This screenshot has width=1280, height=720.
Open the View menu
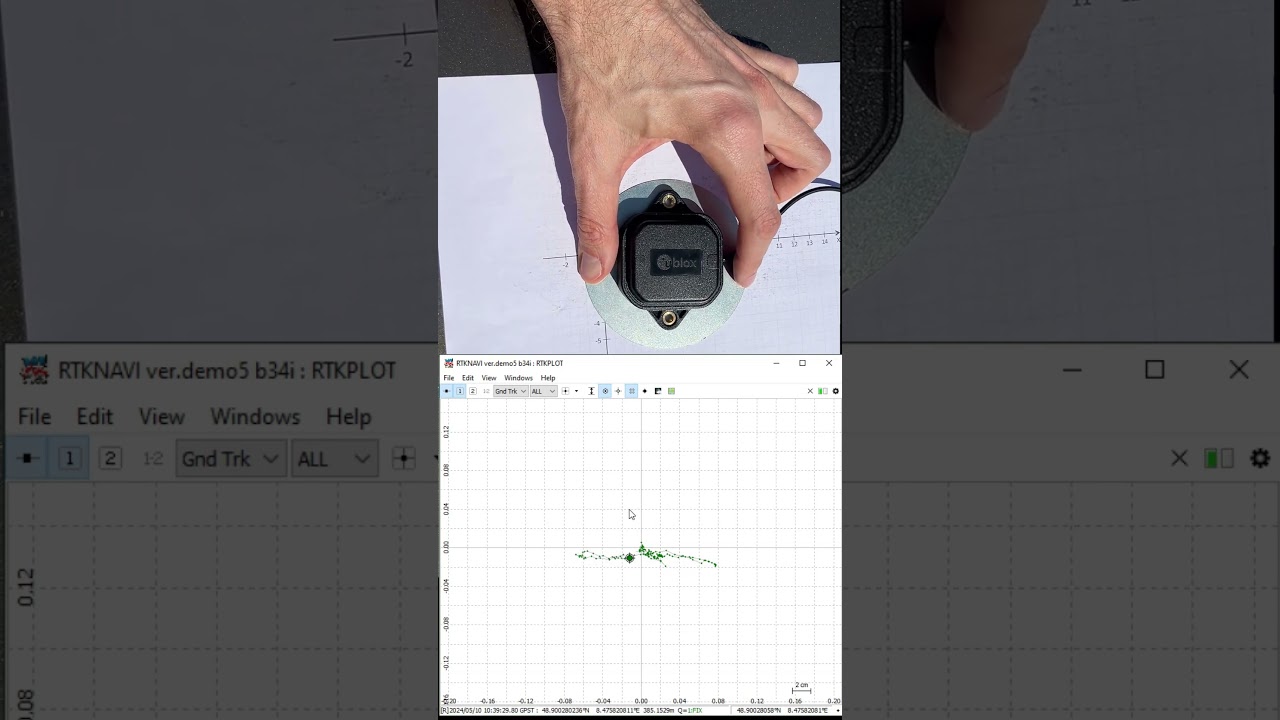[x=489, y=378]
